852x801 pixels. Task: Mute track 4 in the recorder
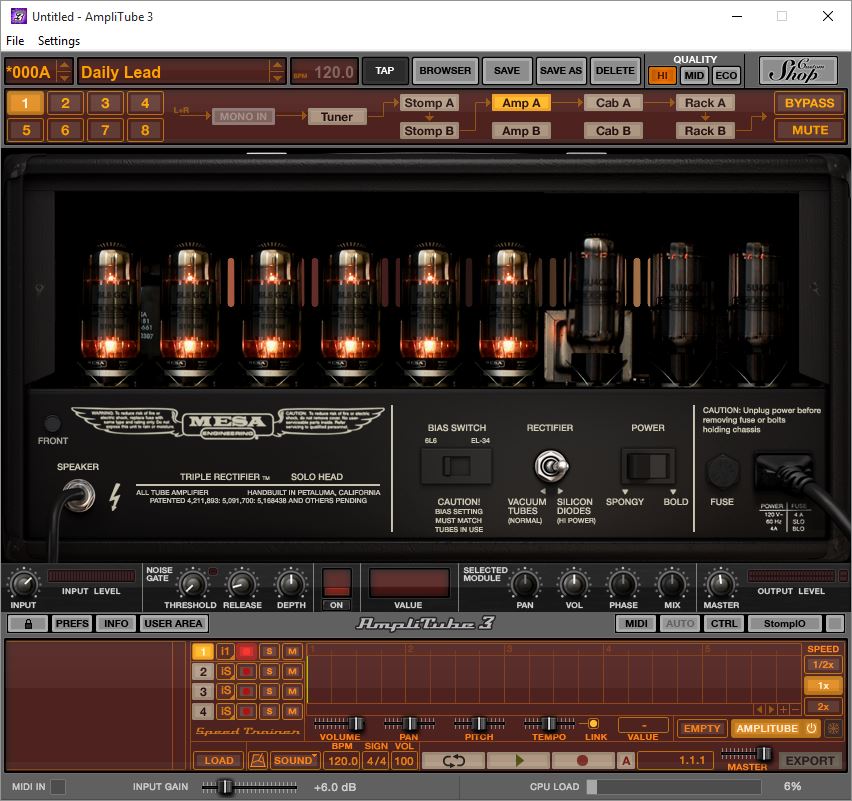click(x=292, y=711)
